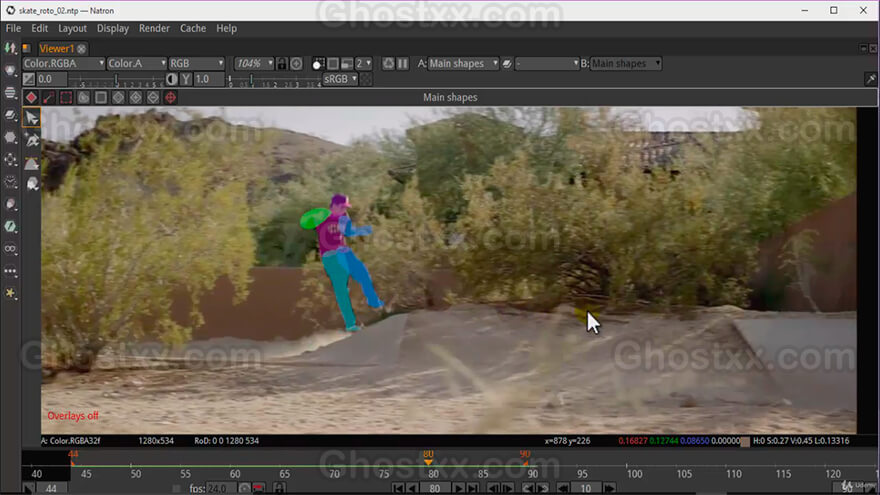The height and width of the screenshot is (495, 880).
Task: Adjust the gamma slider
Action: pyautogui.click(x=274, y=79)
